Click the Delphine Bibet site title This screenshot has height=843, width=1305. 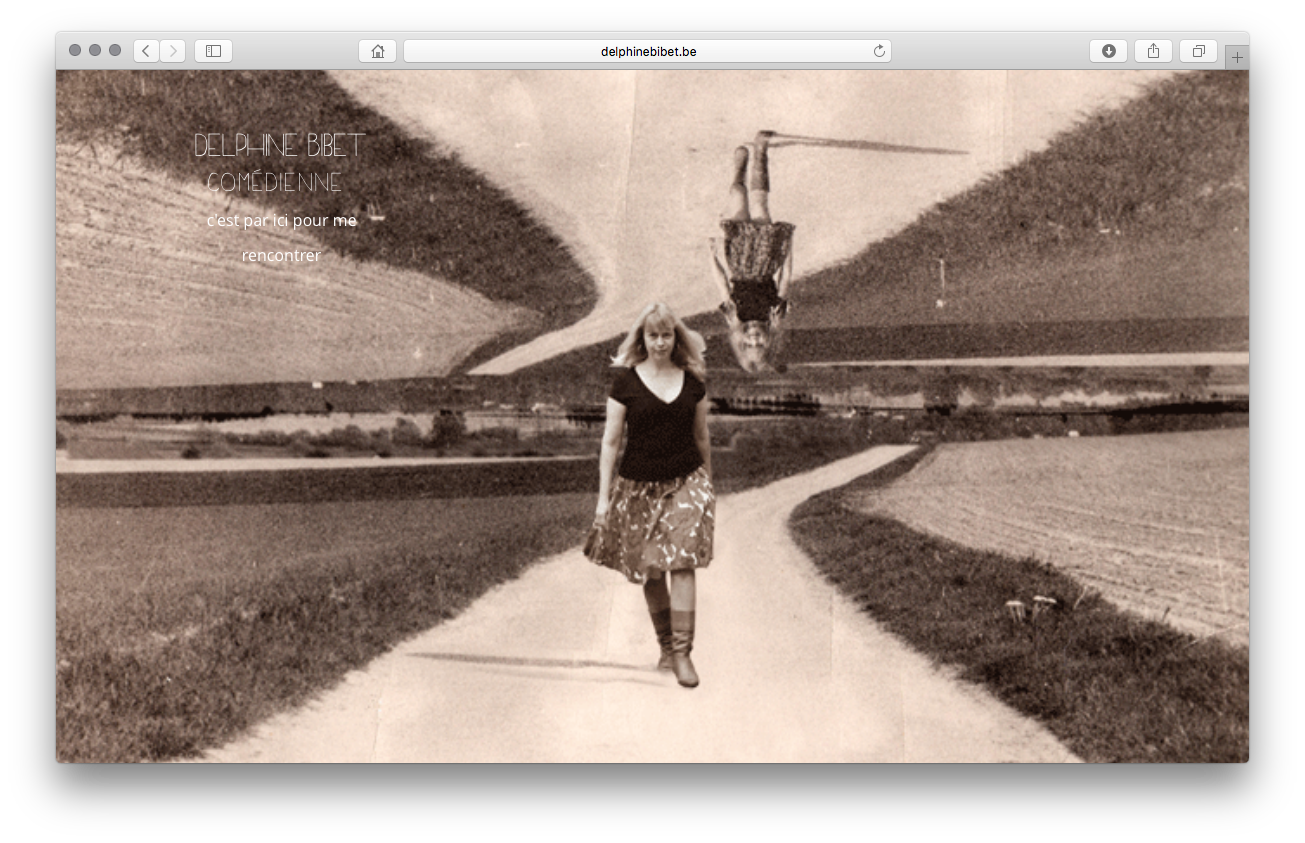(279, 146)
